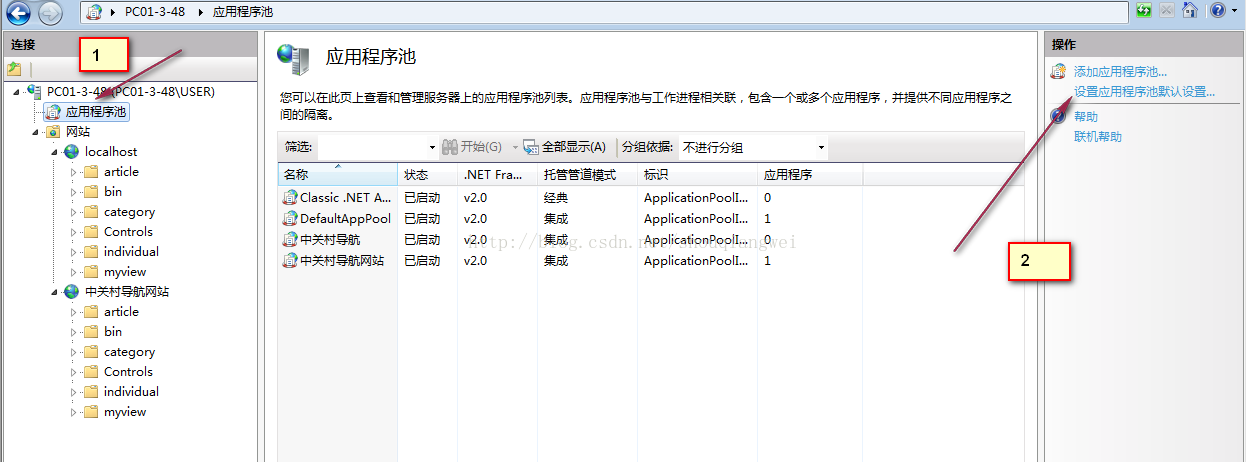Collapse the 网站 tree node

click(37, 132)
